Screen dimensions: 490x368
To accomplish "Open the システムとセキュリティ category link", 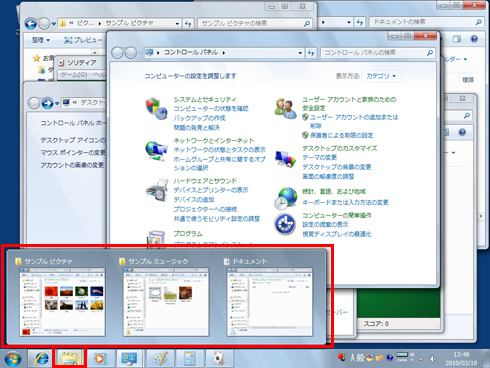I will point(205,99).
